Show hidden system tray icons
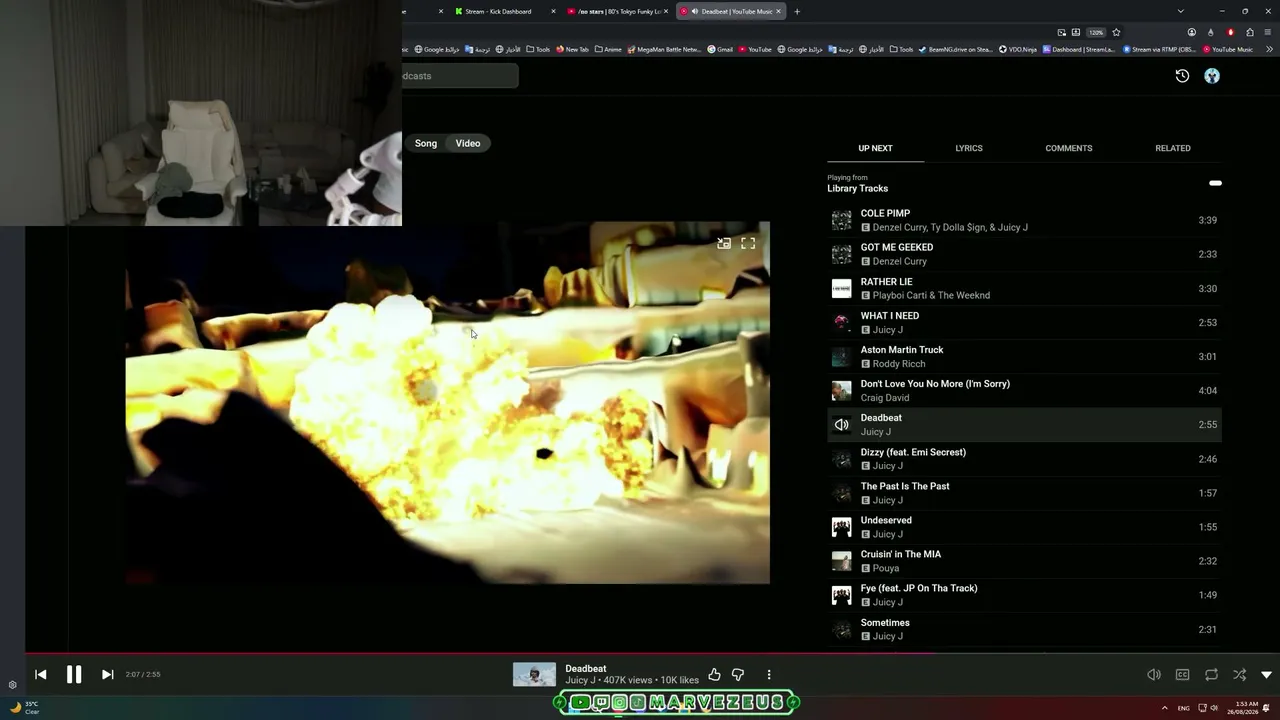Screen dimensions: 1280x720 (x=1164, y=707)
